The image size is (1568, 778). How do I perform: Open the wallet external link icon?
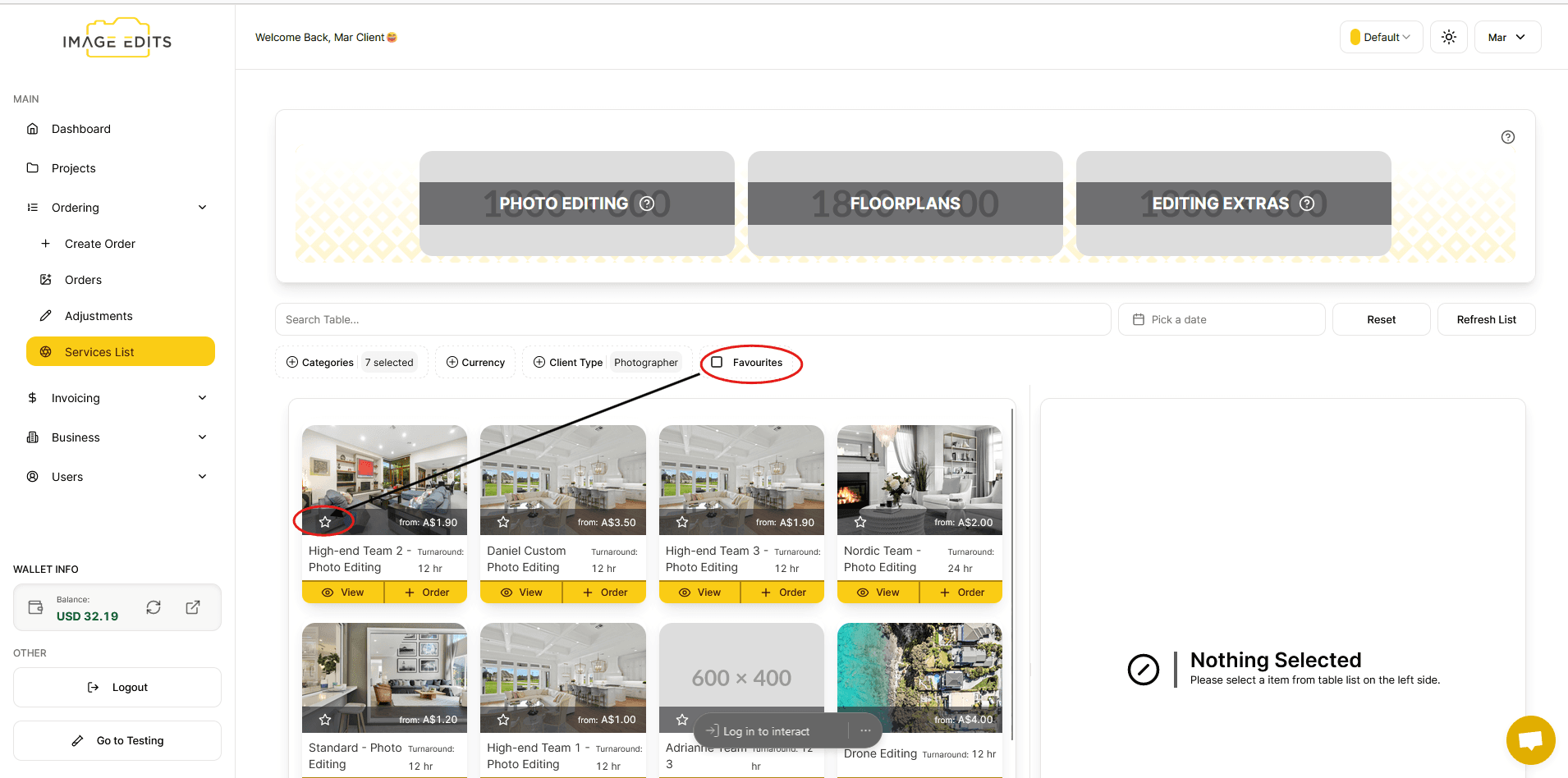pyautogui.click(x=193, y=607)
